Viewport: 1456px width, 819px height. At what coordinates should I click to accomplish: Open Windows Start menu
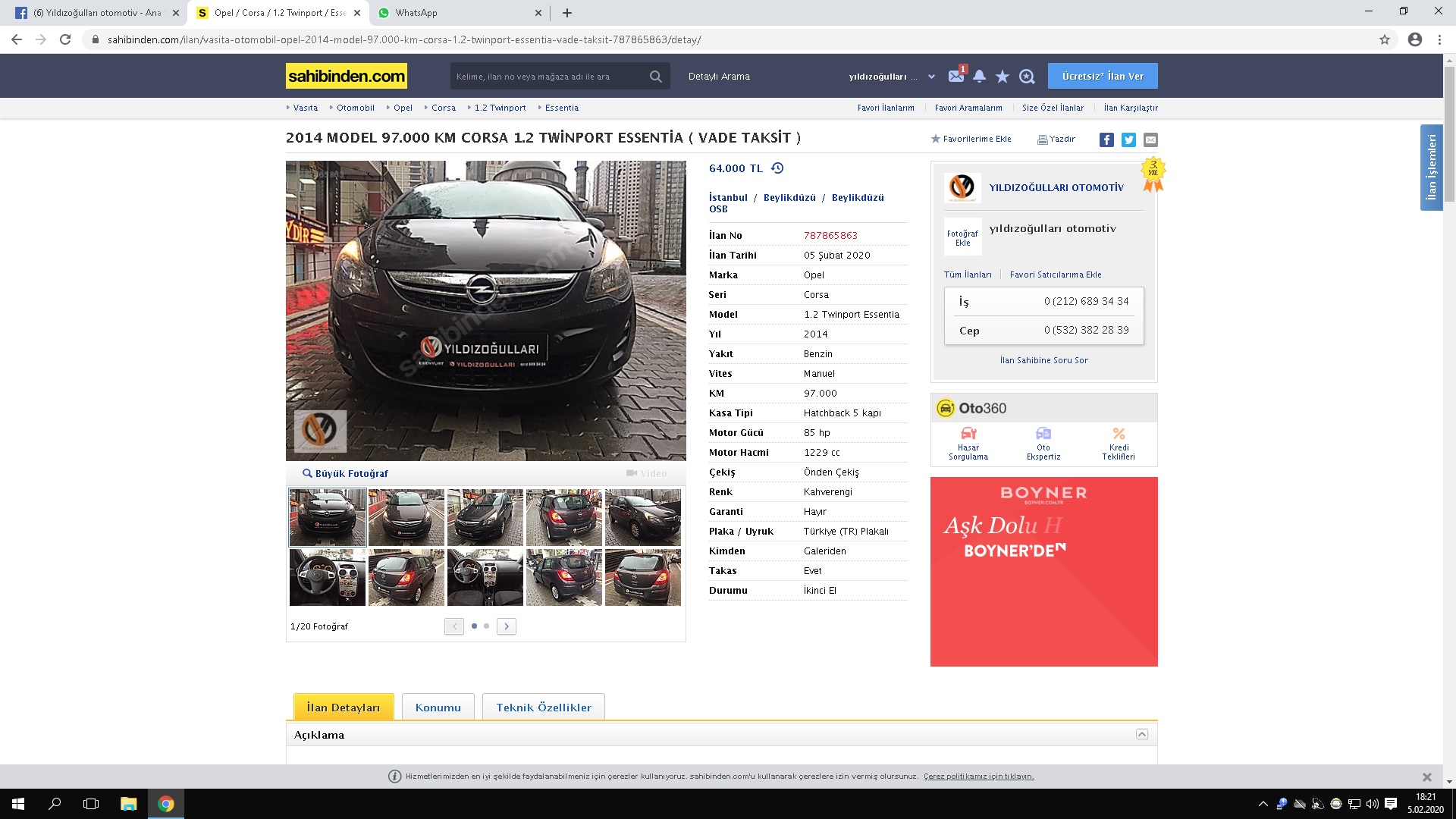(18, 804)
